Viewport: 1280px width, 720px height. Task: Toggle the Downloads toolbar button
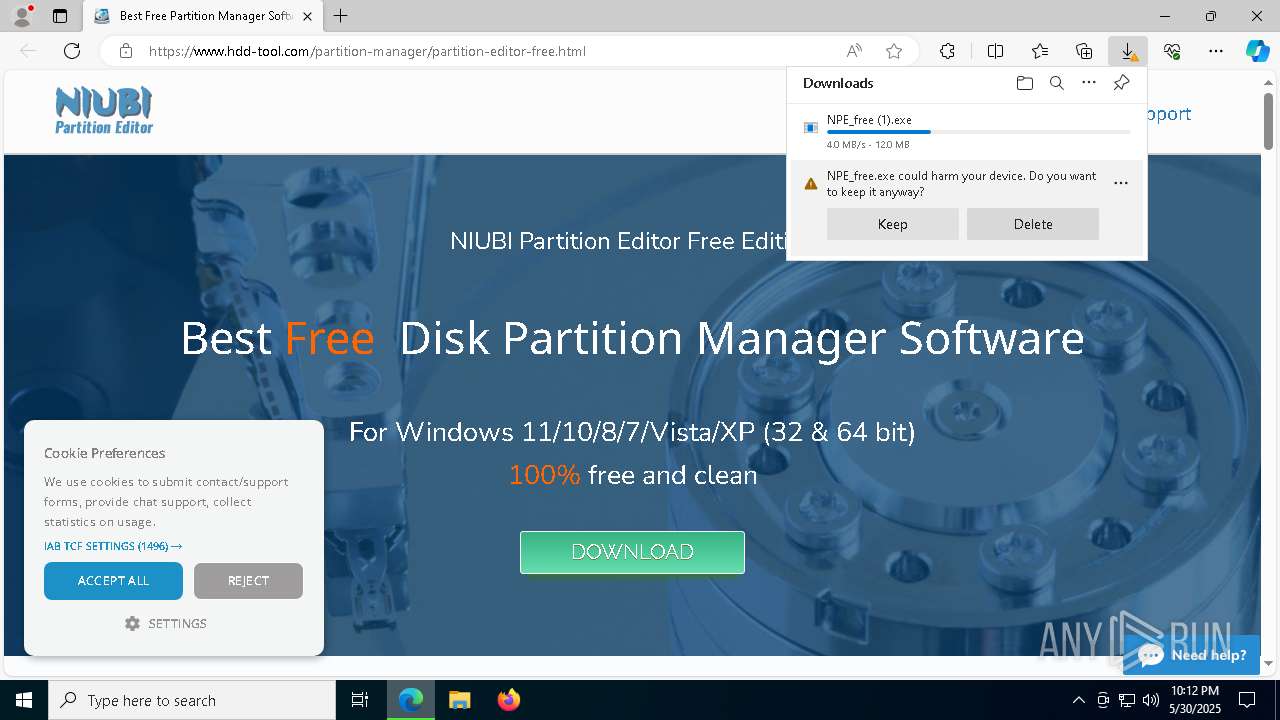pos(1128,51)
